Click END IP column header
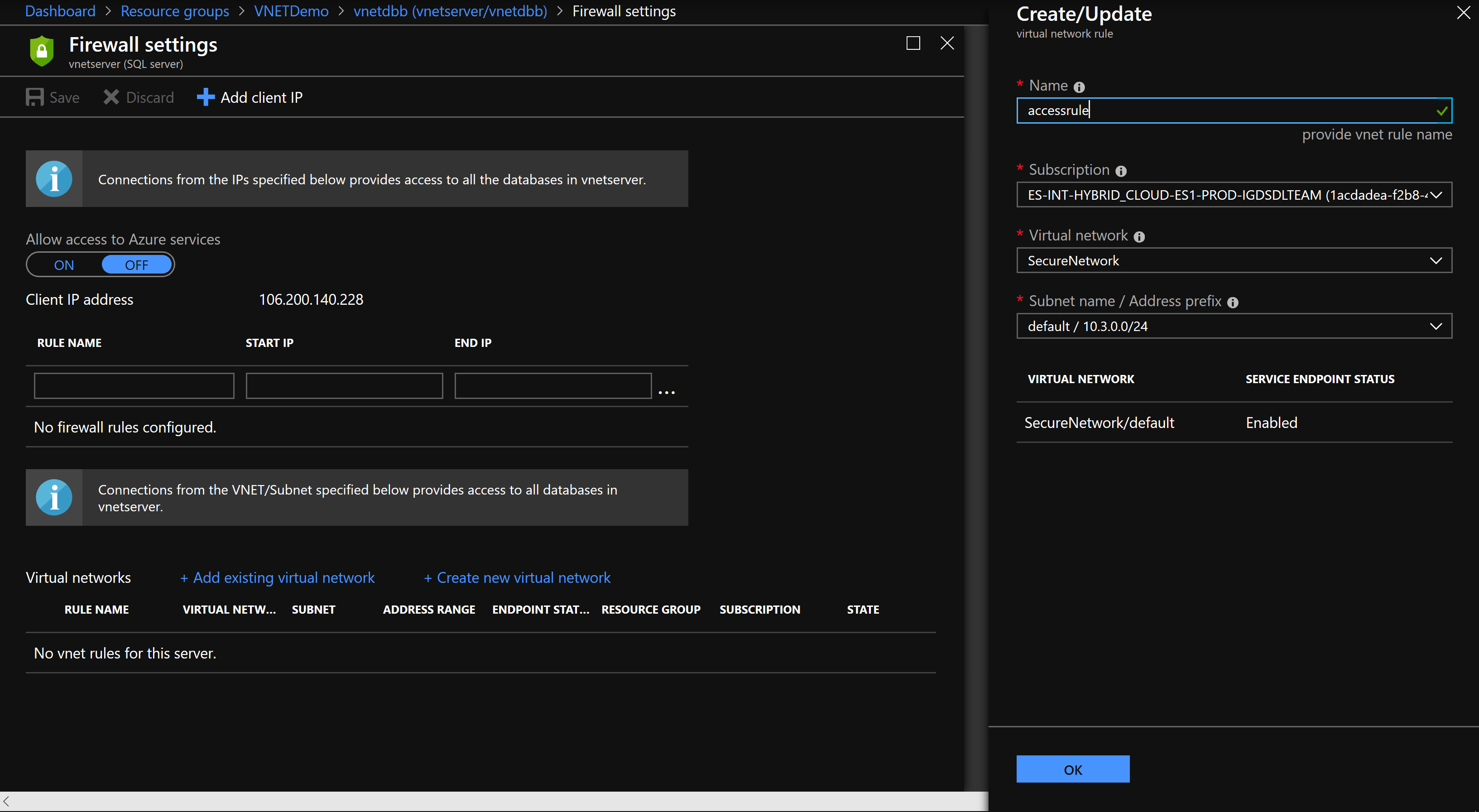The height and width of the screenshot is (812, 1479). 472,343
